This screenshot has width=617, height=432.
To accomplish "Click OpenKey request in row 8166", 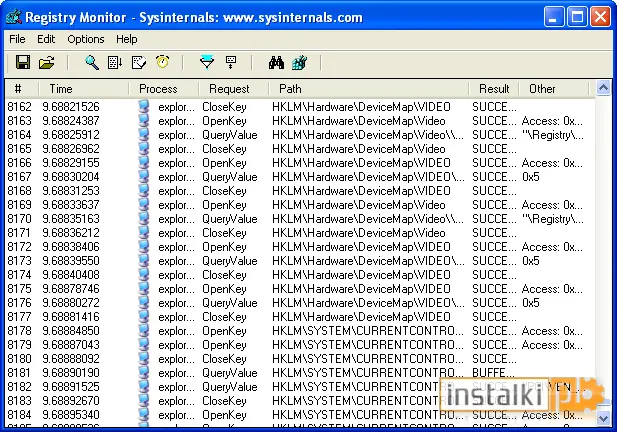I will (x=224, y=163).
